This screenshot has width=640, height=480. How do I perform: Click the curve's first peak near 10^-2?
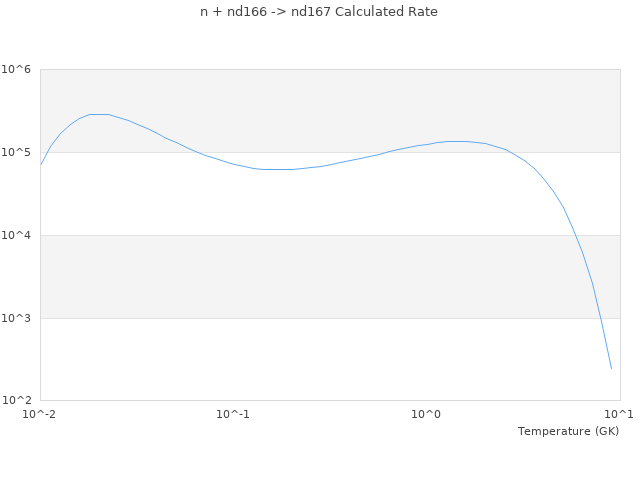point(98,114)
